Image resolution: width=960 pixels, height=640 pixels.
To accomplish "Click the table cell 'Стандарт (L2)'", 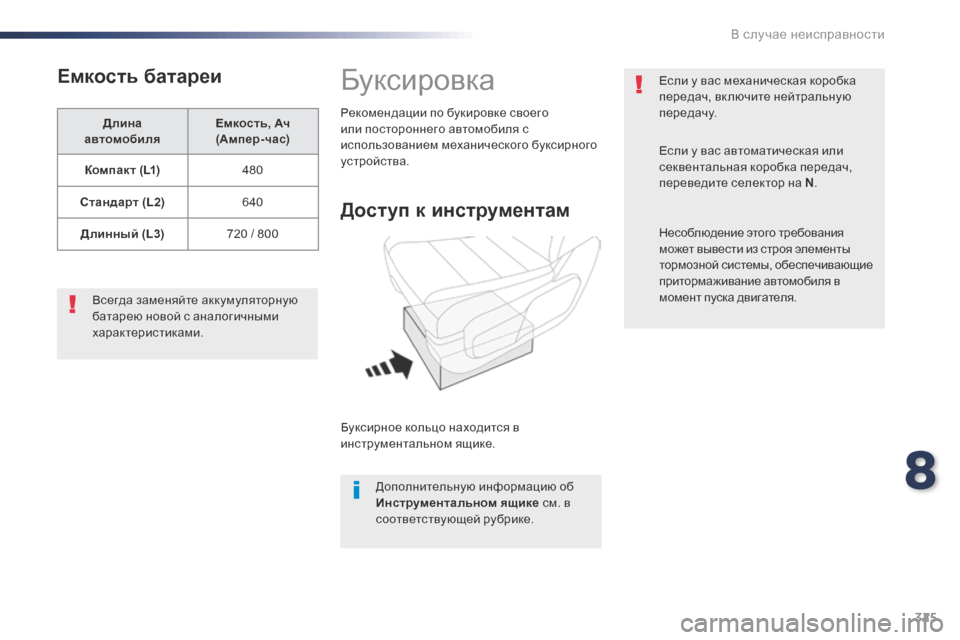I will tap(122, 202).
